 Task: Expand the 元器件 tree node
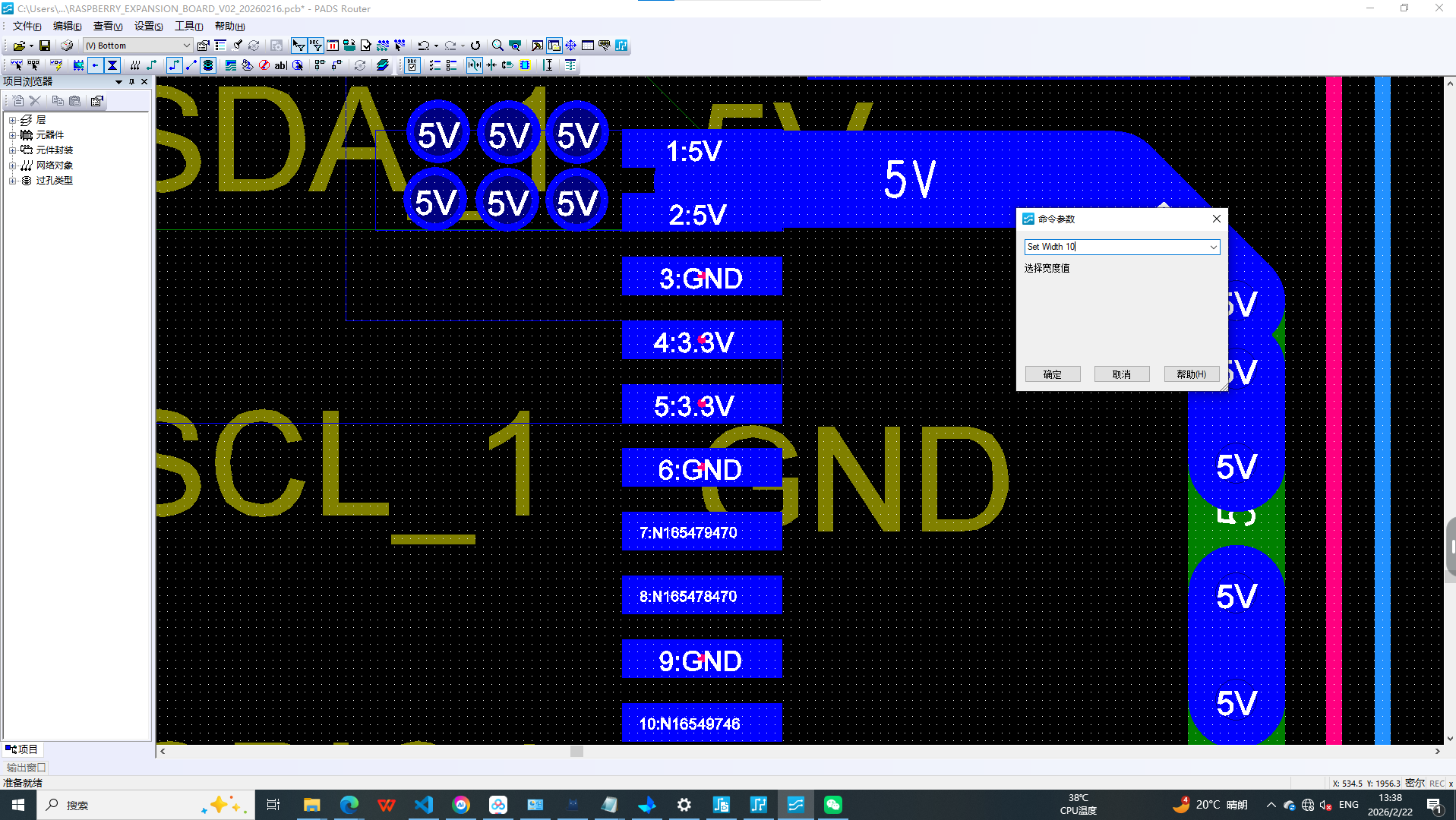13,135
